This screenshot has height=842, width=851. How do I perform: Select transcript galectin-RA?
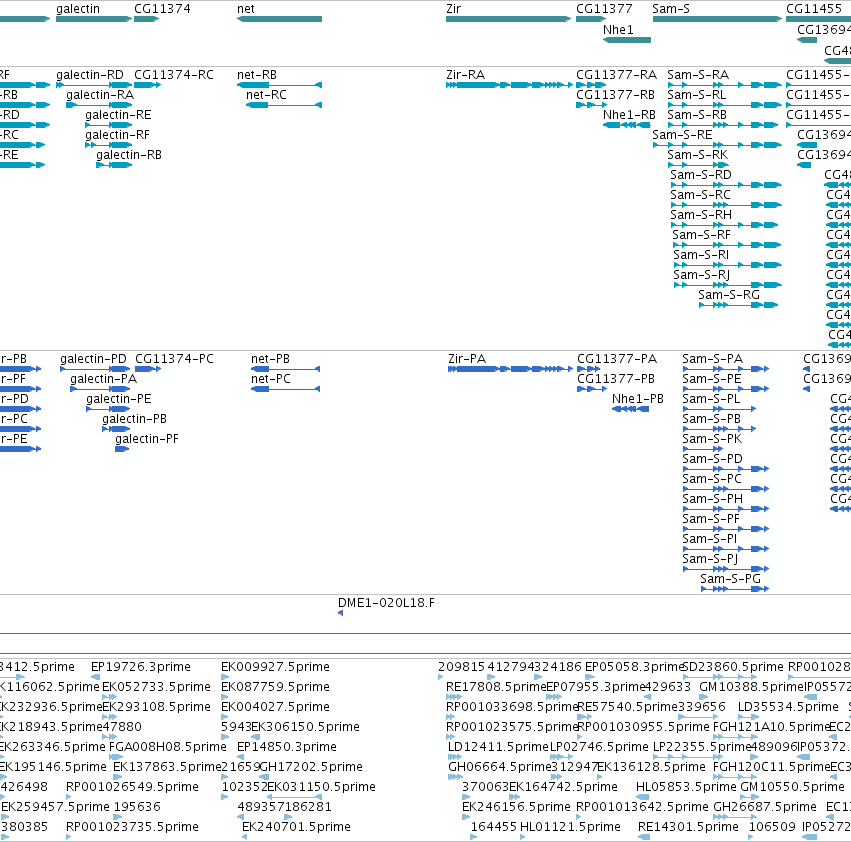pos(99,105)
